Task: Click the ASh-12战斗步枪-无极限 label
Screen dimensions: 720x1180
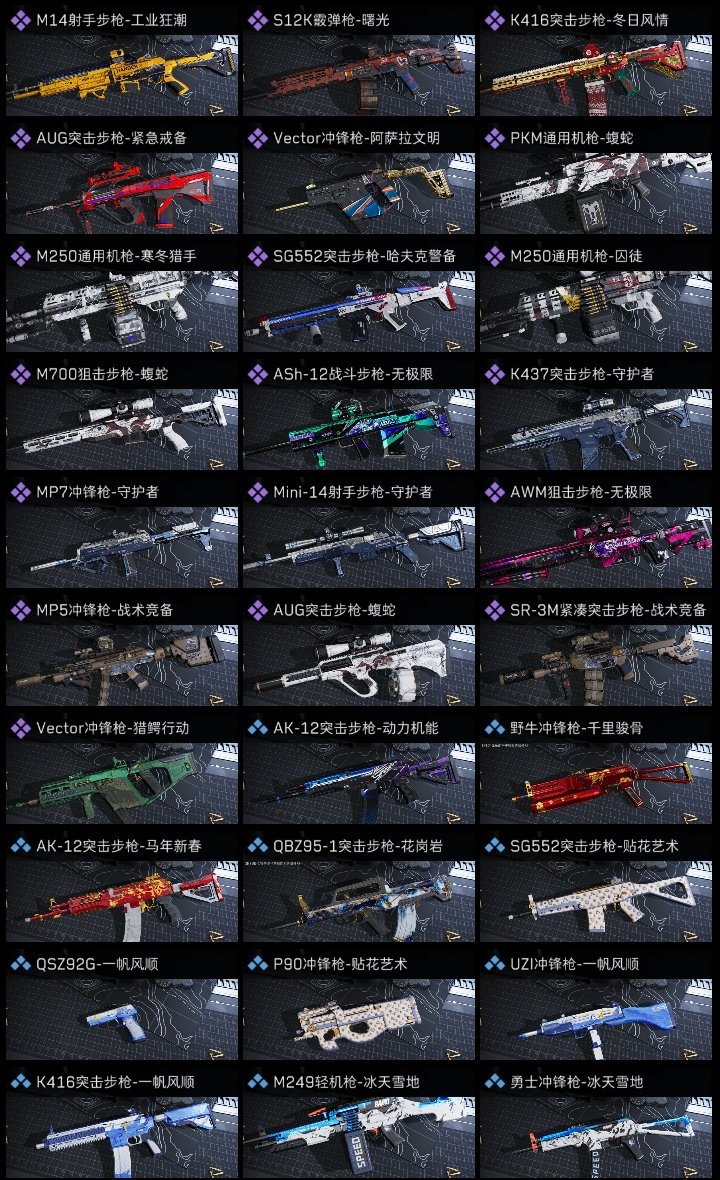Action: (x=353, y=374)
